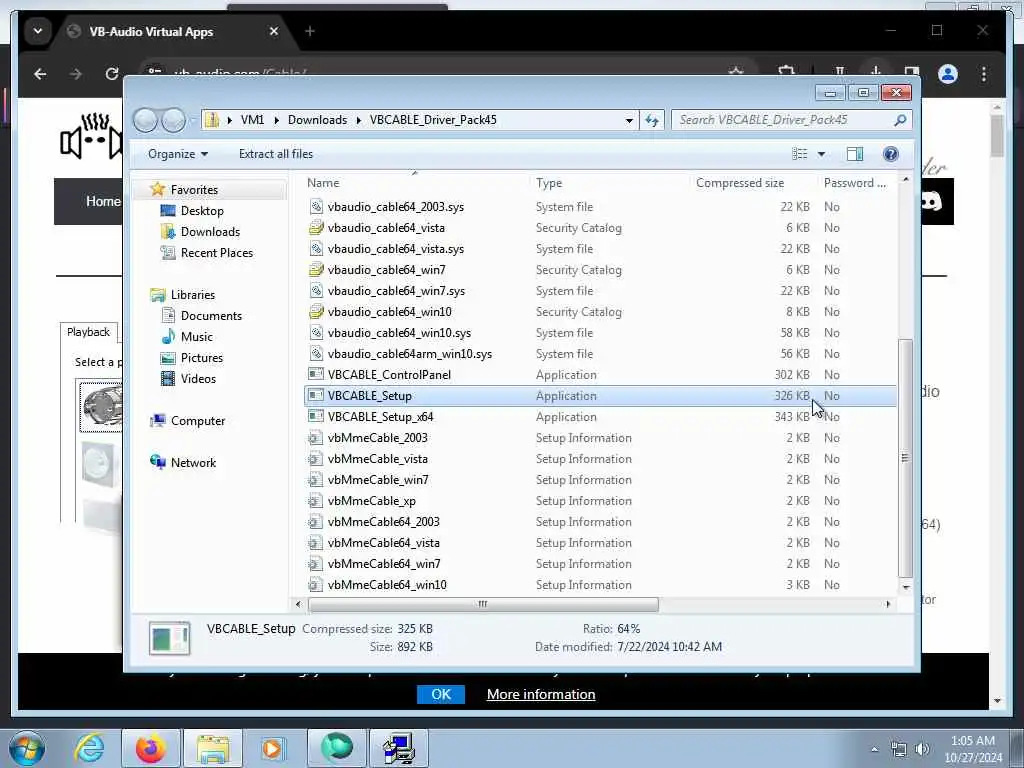1024x768 pixels.
Task: Click the OK cookie banner button
Action: coord(441,694)
